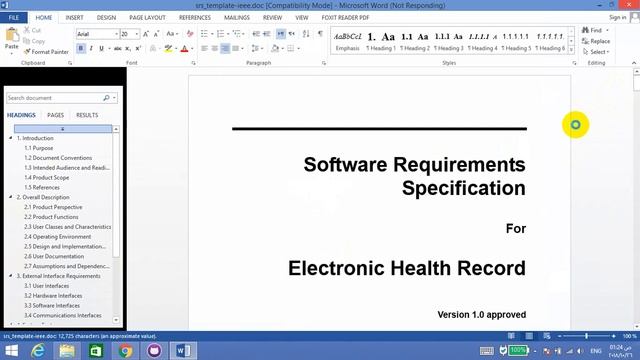640x360 pixels.
Task: Click Sign in link
Action: point(618,18)
